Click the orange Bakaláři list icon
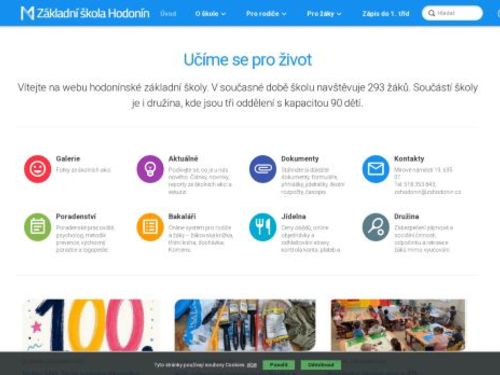Viewport: 500px width, 375px height. [x=150, y=227]
